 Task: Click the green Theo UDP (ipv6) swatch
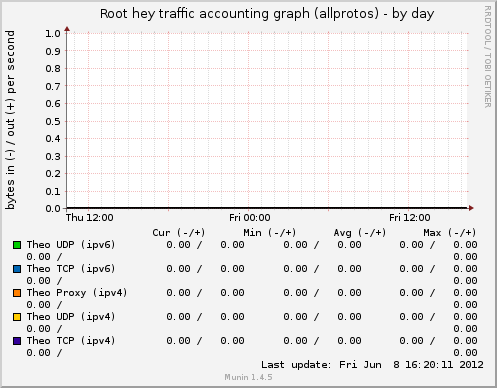click(x=17, y=245)
